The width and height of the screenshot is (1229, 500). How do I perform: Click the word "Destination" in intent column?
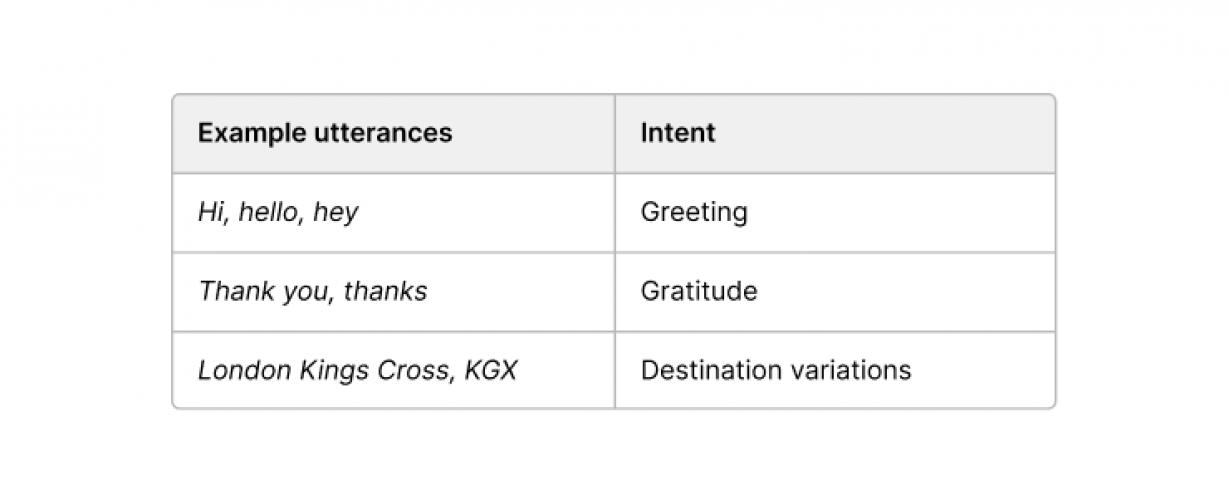[707, 370]
